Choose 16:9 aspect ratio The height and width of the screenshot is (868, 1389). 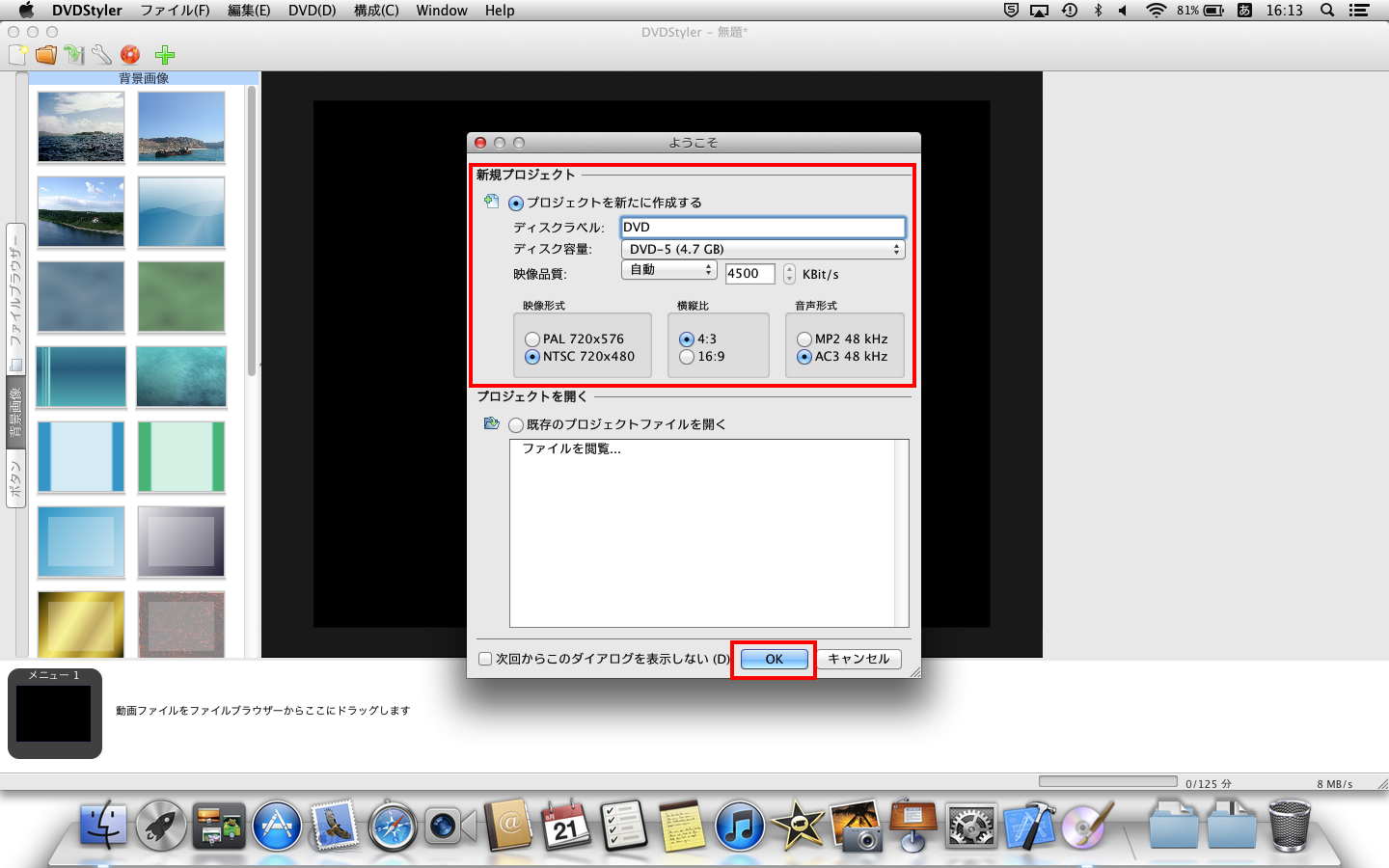pos(687,357)
